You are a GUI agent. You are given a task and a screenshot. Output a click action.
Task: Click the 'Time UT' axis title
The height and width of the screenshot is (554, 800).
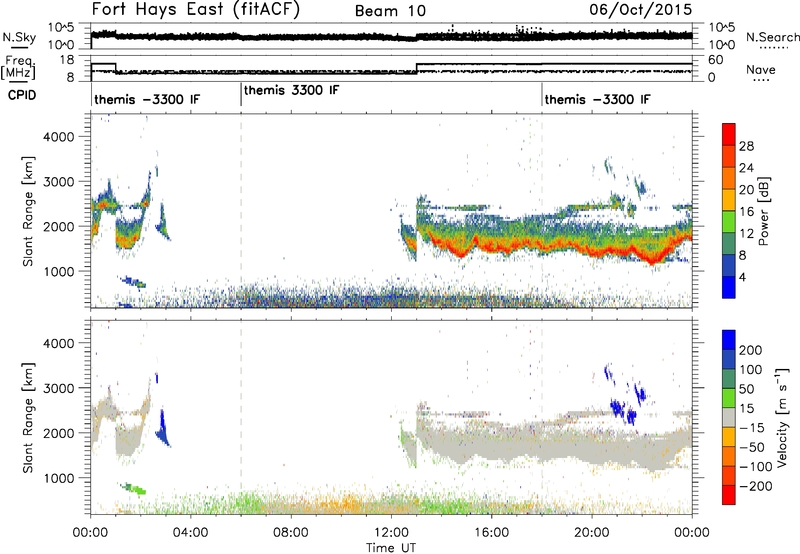pos(391,547)
